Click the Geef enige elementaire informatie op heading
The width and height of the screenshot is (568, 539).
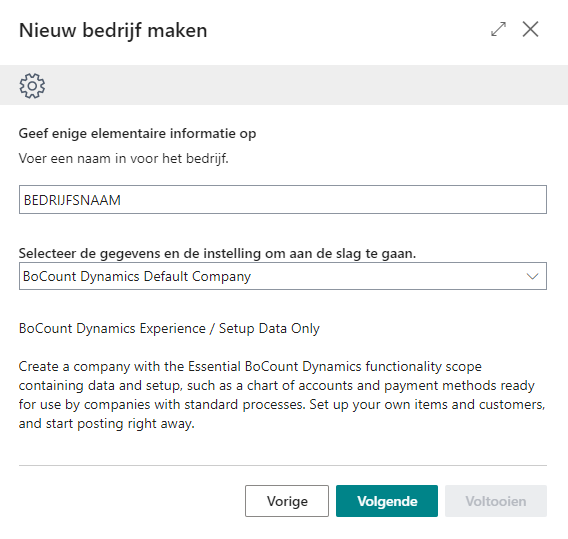click(x=137, y=134)
